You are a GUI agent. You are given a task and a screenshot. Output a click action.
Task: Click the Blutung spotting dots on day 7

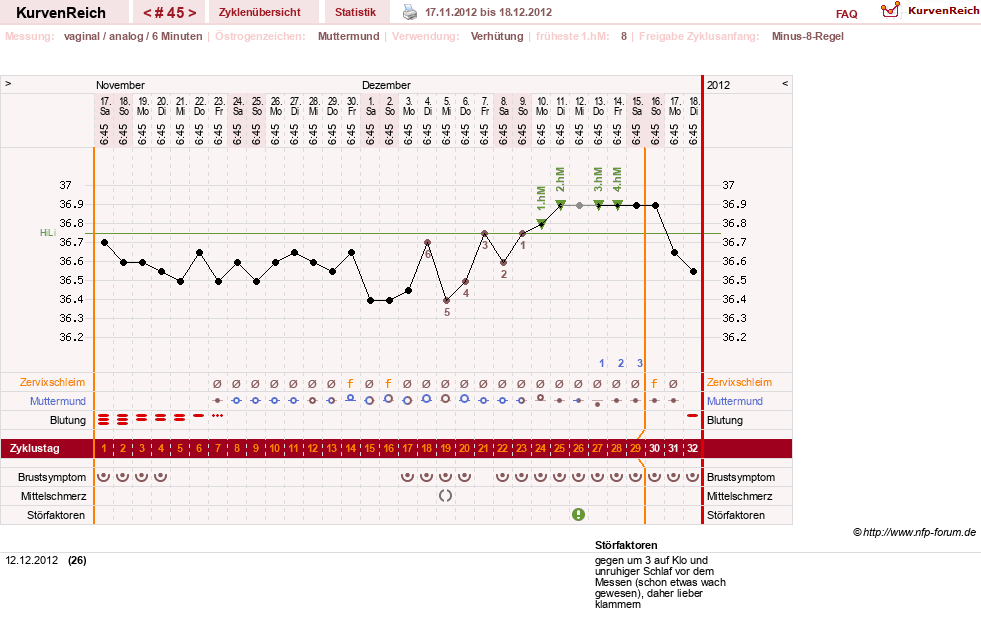(218, 415)
